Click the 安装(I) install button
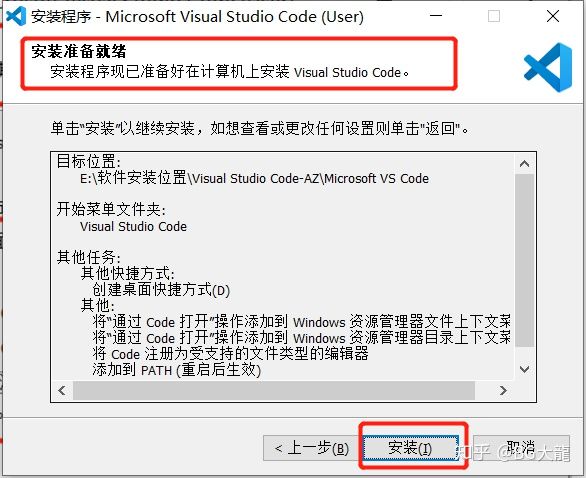Image resolution: width=586 pixels, height=478 pixels. point(410,448)
